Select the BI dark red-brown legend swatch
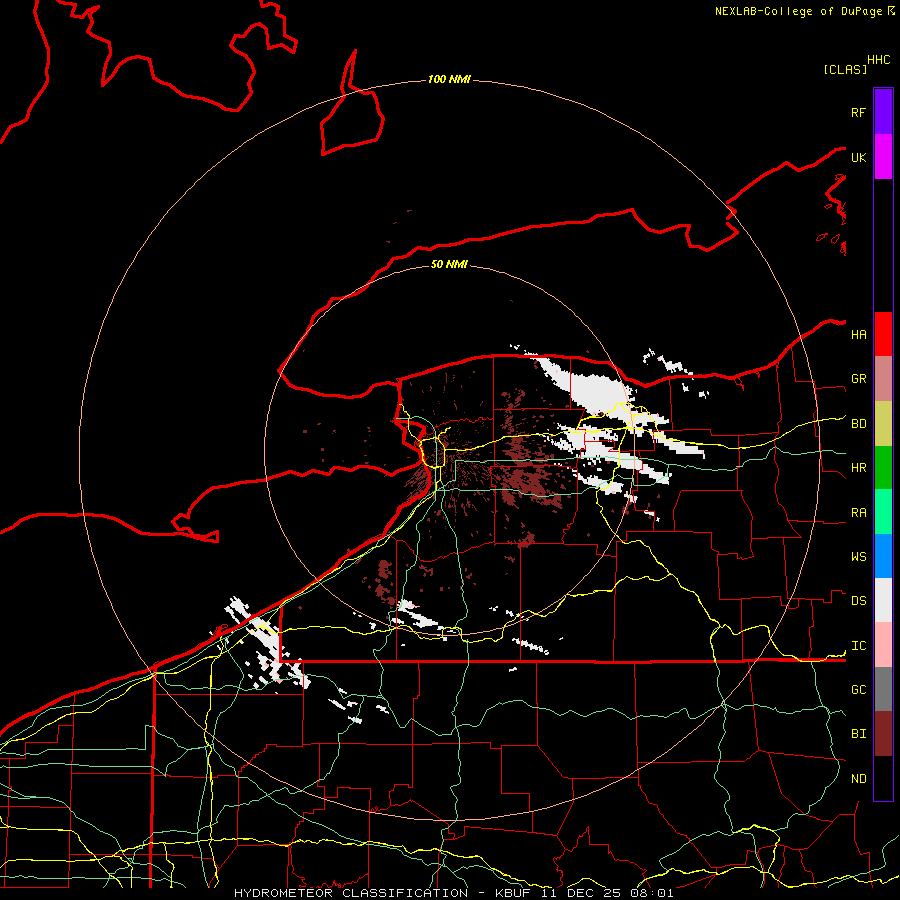The image size is (900, 900). (x=883, y=734)
